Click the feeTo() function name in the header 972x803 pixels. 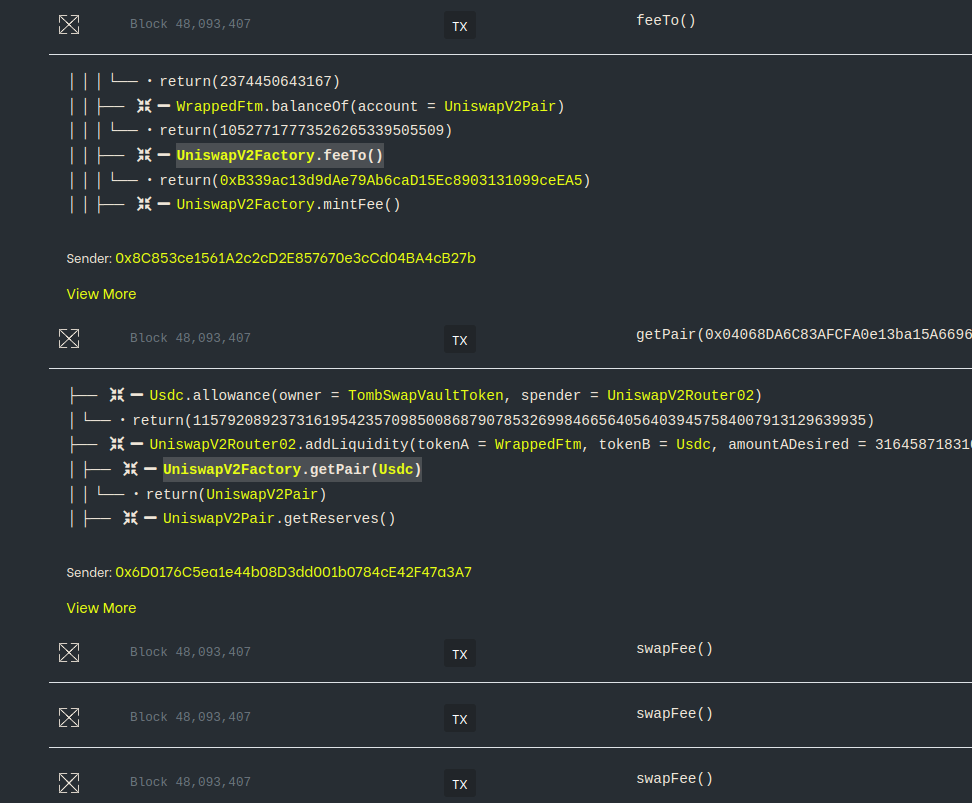point(666,20)
